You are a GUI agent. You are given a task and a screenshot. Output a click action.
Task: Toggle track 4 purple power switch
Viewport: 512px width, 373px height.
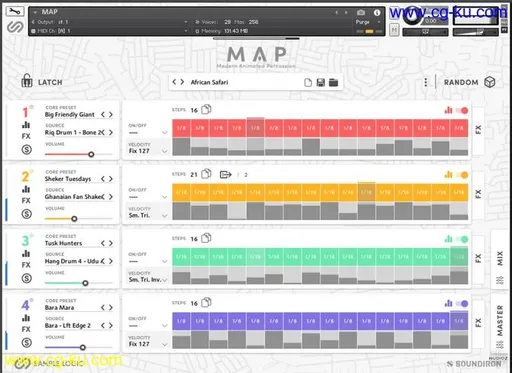coord(462,303)
